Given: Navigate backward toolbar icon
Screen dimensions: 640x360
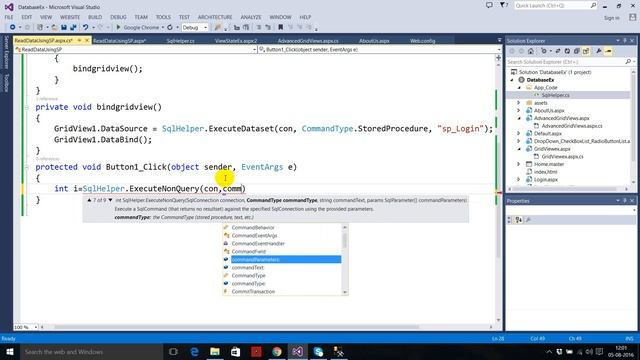Looking at the screenshot, I should point(12,27).
